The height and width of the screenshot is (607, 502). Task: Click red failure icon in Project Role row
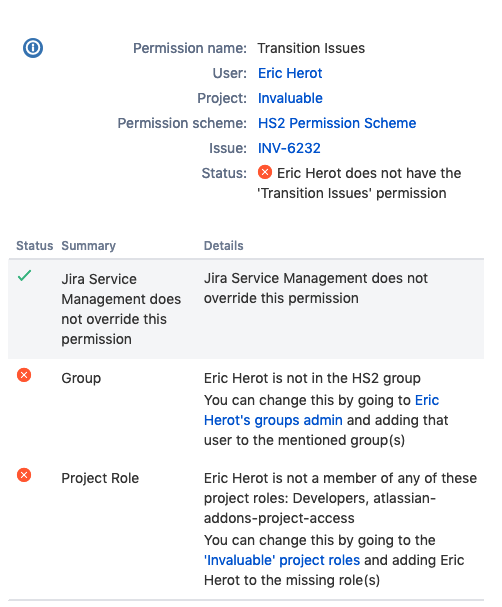24,475
